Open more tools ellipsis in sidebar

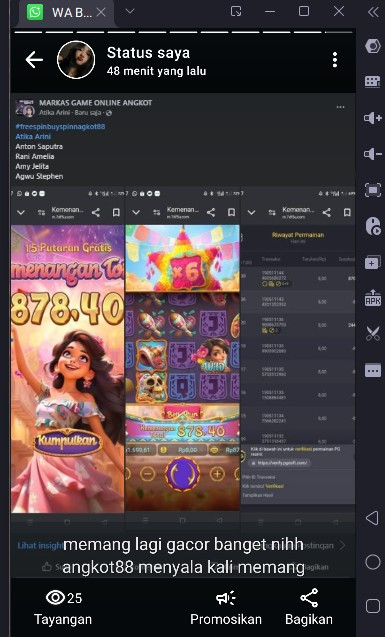click(x=372, y=370)
